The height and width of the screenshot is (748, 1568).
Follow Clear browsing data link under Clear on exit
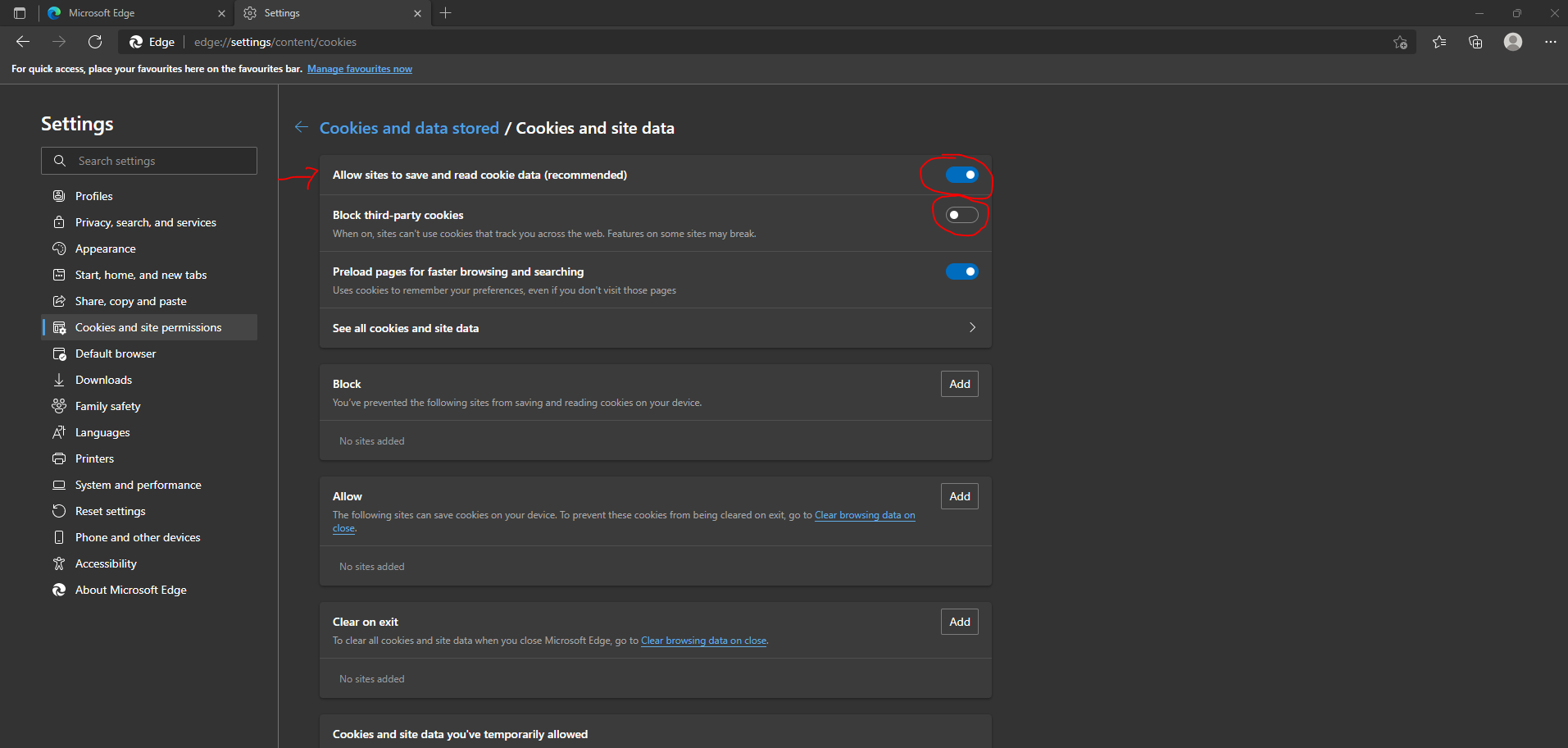click(x=703, y=641)
